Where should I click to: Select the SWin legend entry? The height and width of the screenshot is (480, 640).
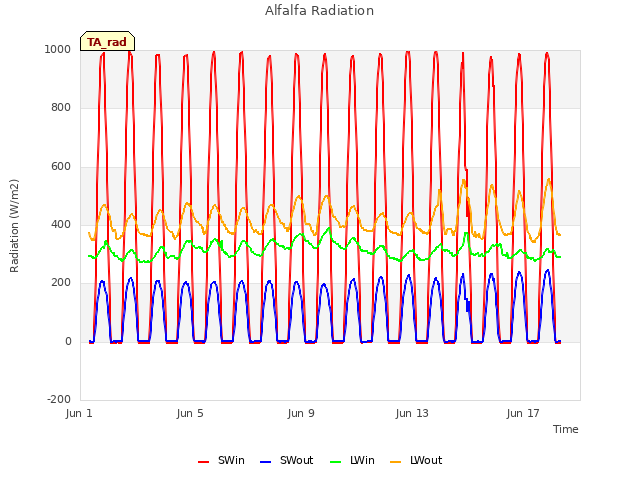[x=221, y=460]
